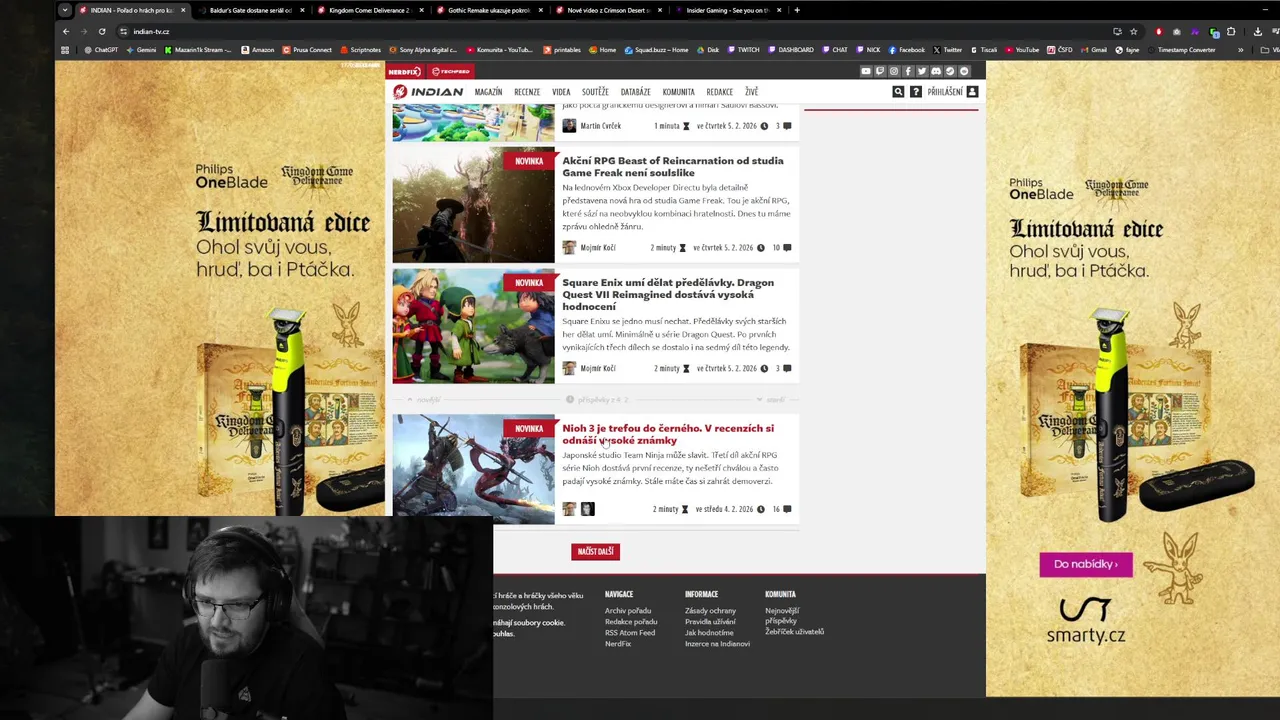
Task: Open the Archiv pořadu footer link
Action: tap(628, 611)
